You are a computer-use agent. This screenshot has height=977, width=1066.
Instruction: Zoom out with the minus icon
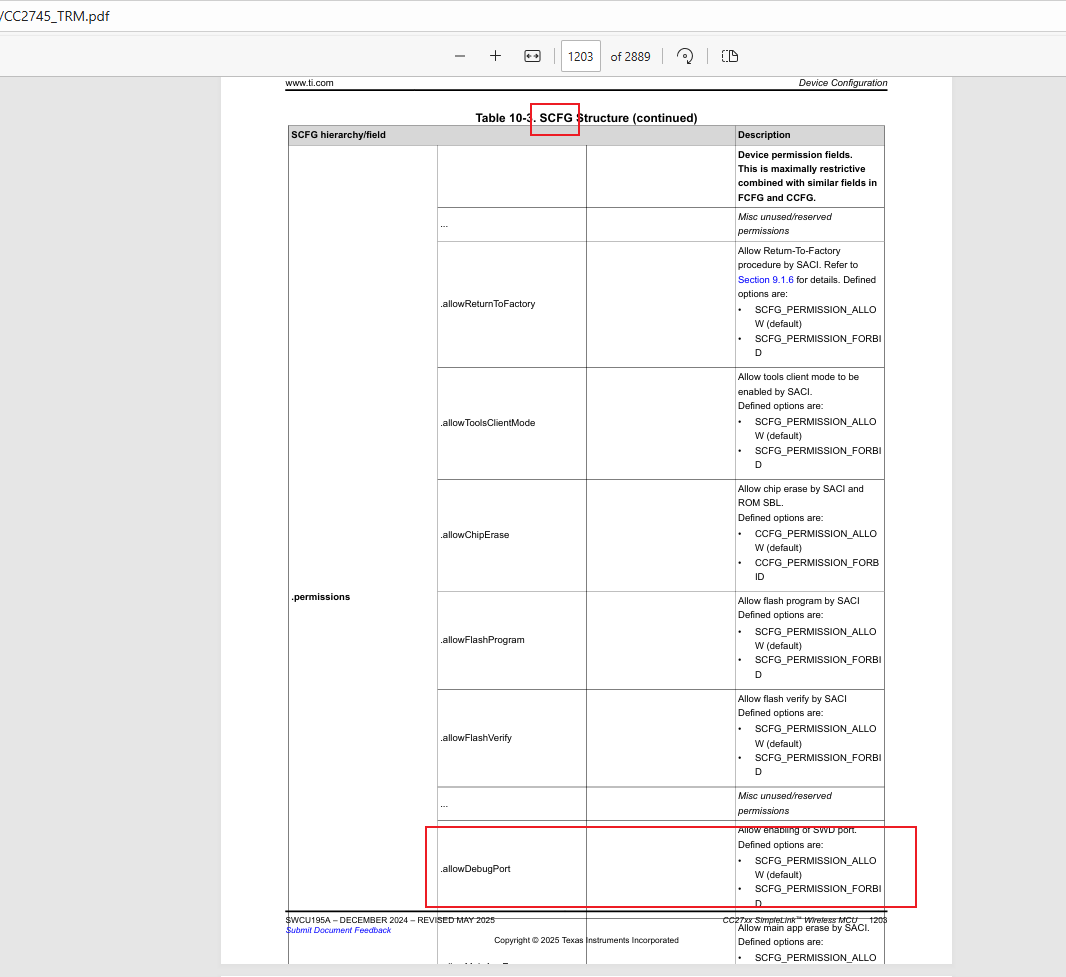click(x=460, y=56)
